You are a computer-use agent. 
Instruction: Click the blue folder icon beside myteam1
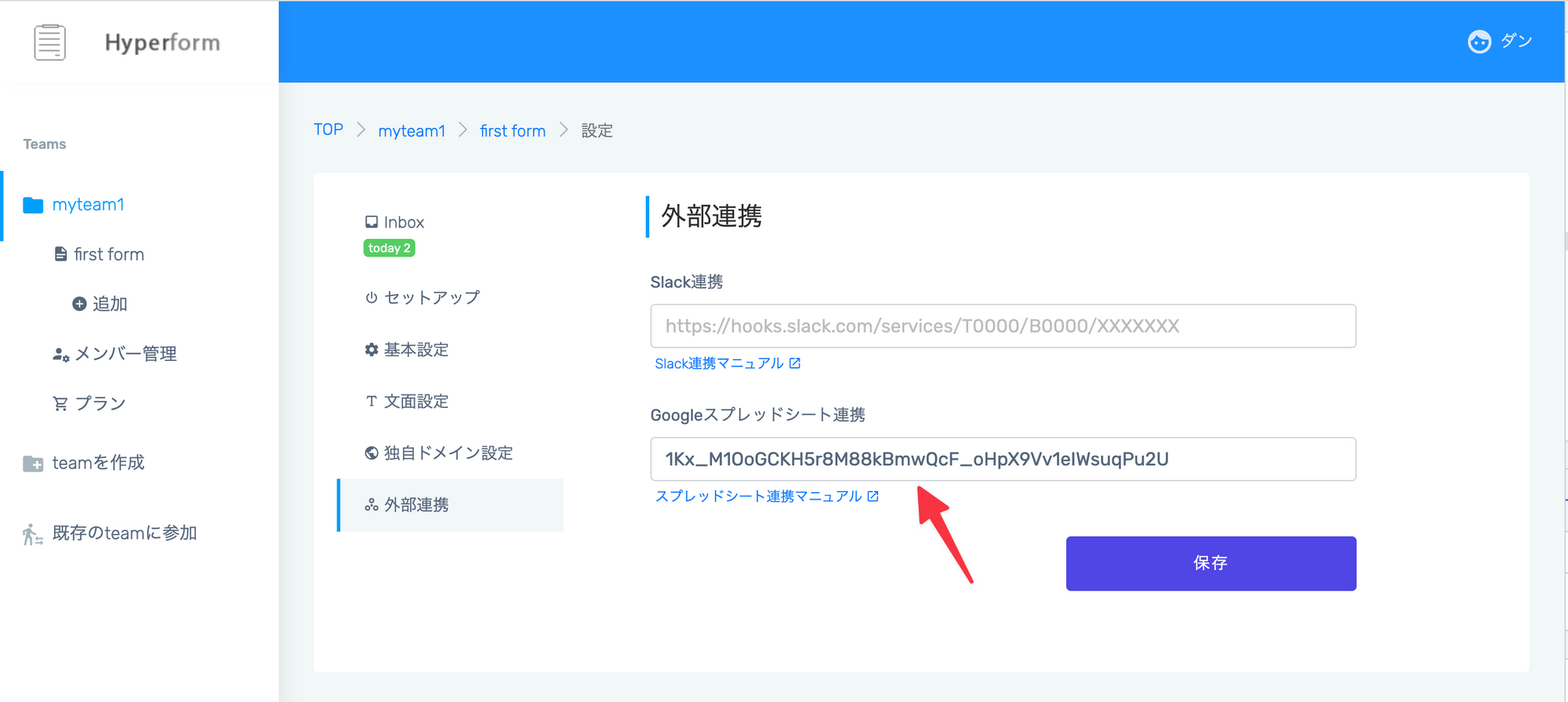click(33, 205)
